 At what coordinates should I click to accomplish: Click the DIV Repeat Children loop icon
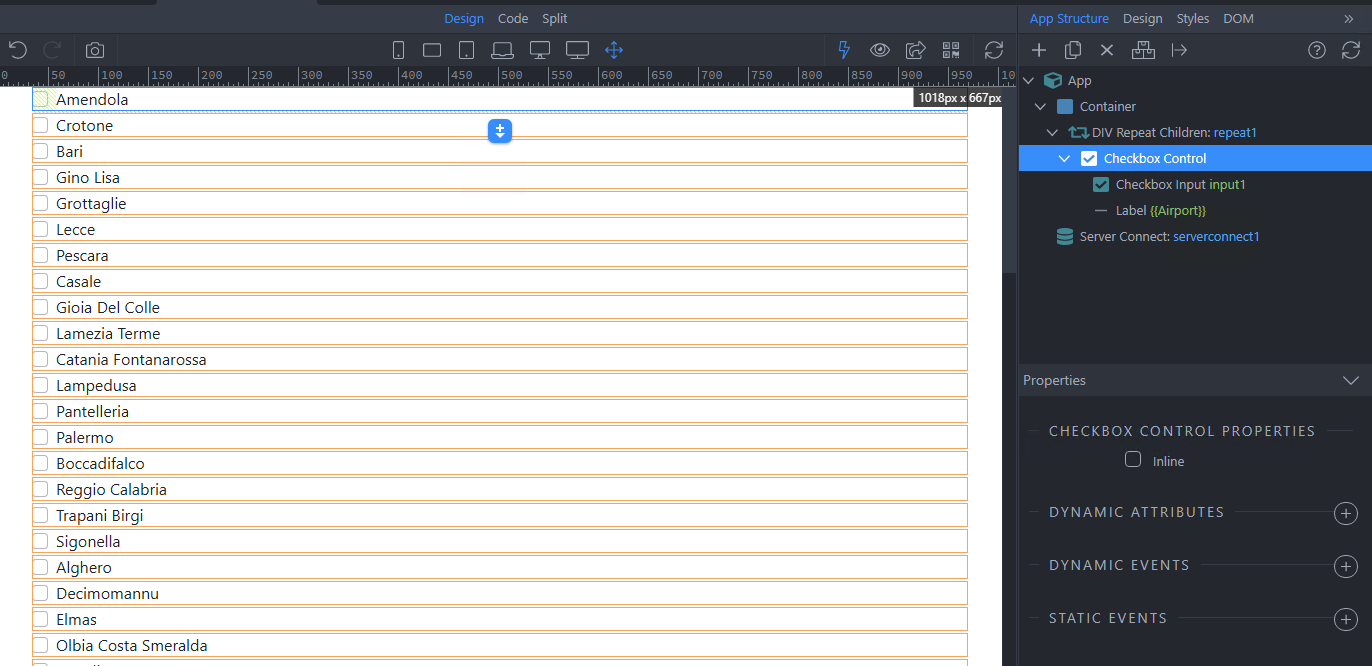[x=1078, y=132]
